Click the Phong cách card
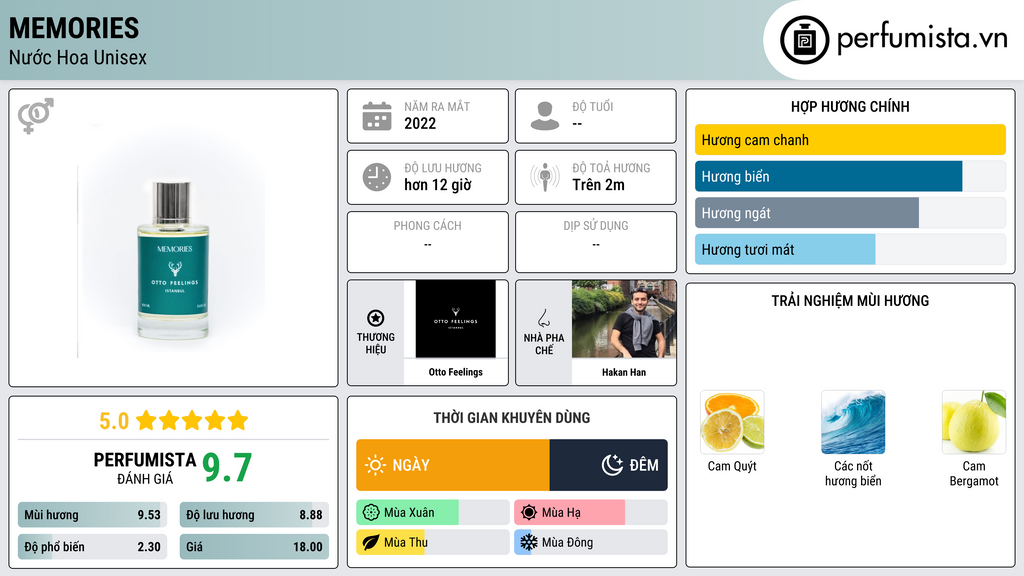This screenshot has height=576, width=1024. click(428, 242)
